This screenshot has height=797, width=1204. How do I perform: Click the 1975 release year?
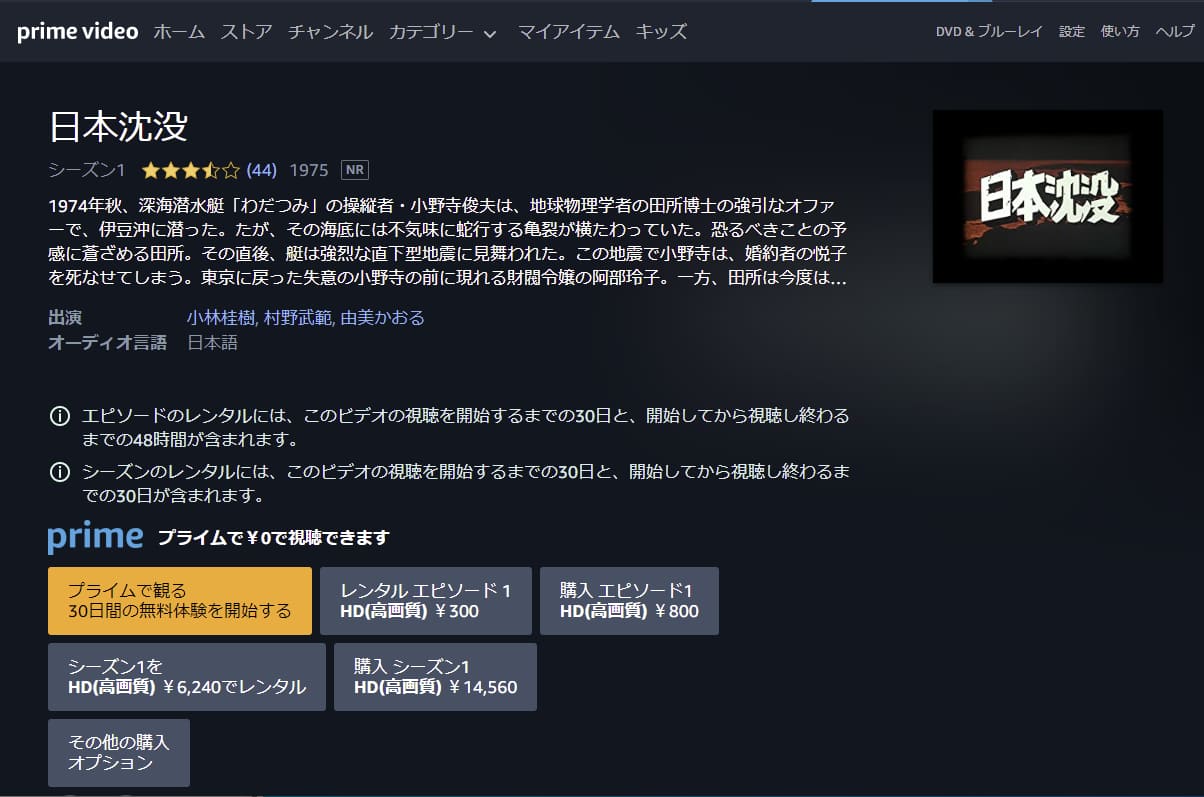pyautogui.click(x=309, y=170)
